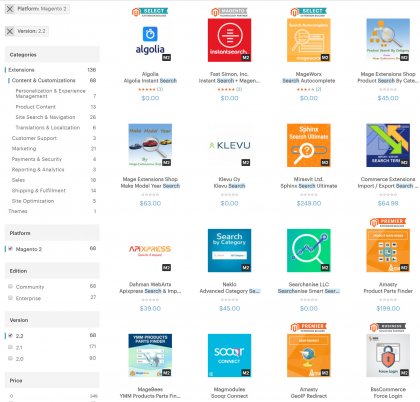Open YMM Products Parts Finder icon
420x402 pixels.
[x=150, y=355]
